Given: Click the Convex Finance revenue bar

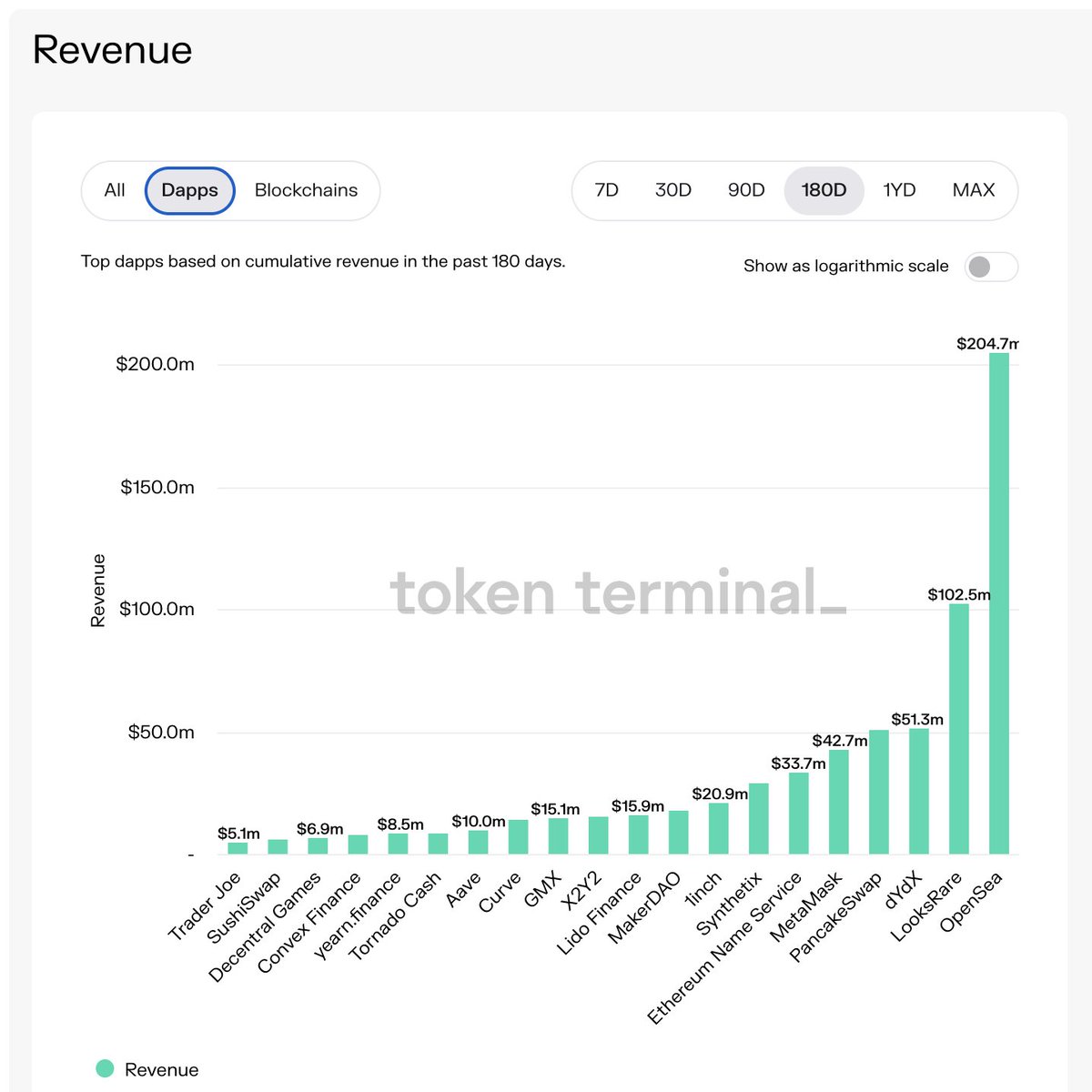Looking at the screenshot, I should (359, 844).
